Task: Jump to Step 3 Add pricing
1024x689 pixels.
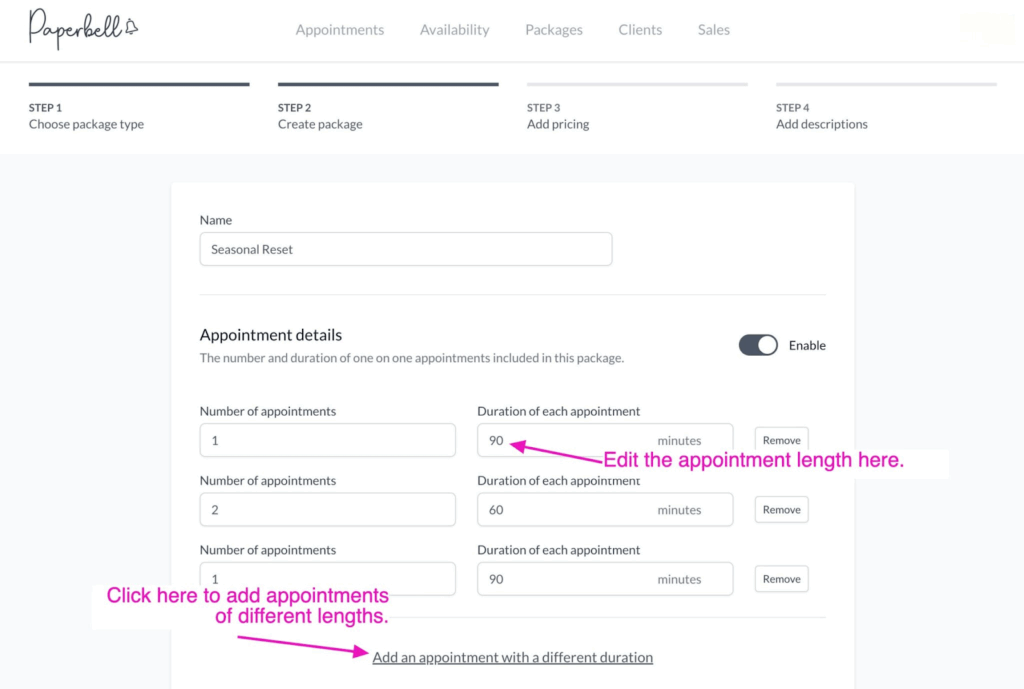Action: tap(558, 116)
